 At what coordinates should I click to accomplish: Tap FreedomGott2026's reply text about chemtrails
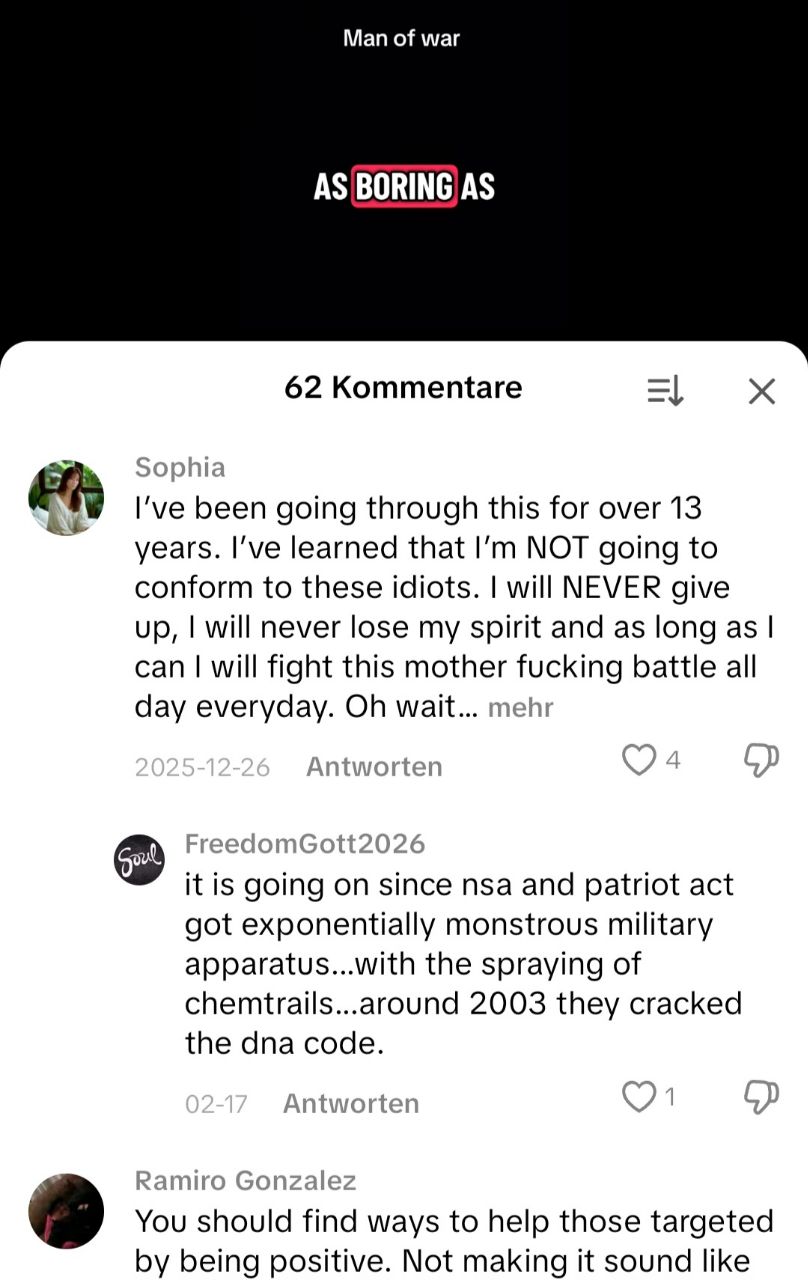coord(449,964)
